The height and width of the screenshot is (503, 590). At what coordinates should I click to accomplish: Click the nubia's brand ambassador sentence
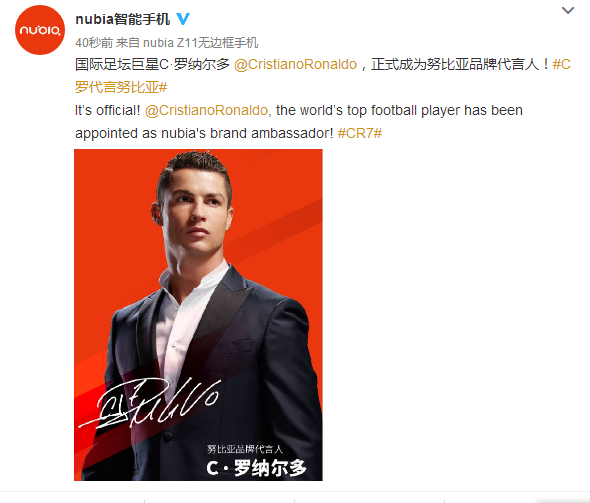pos(204,133)
